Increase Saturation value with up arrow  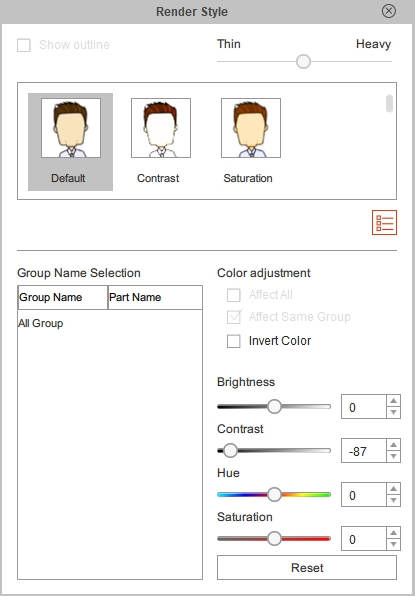tap(393, 533)
